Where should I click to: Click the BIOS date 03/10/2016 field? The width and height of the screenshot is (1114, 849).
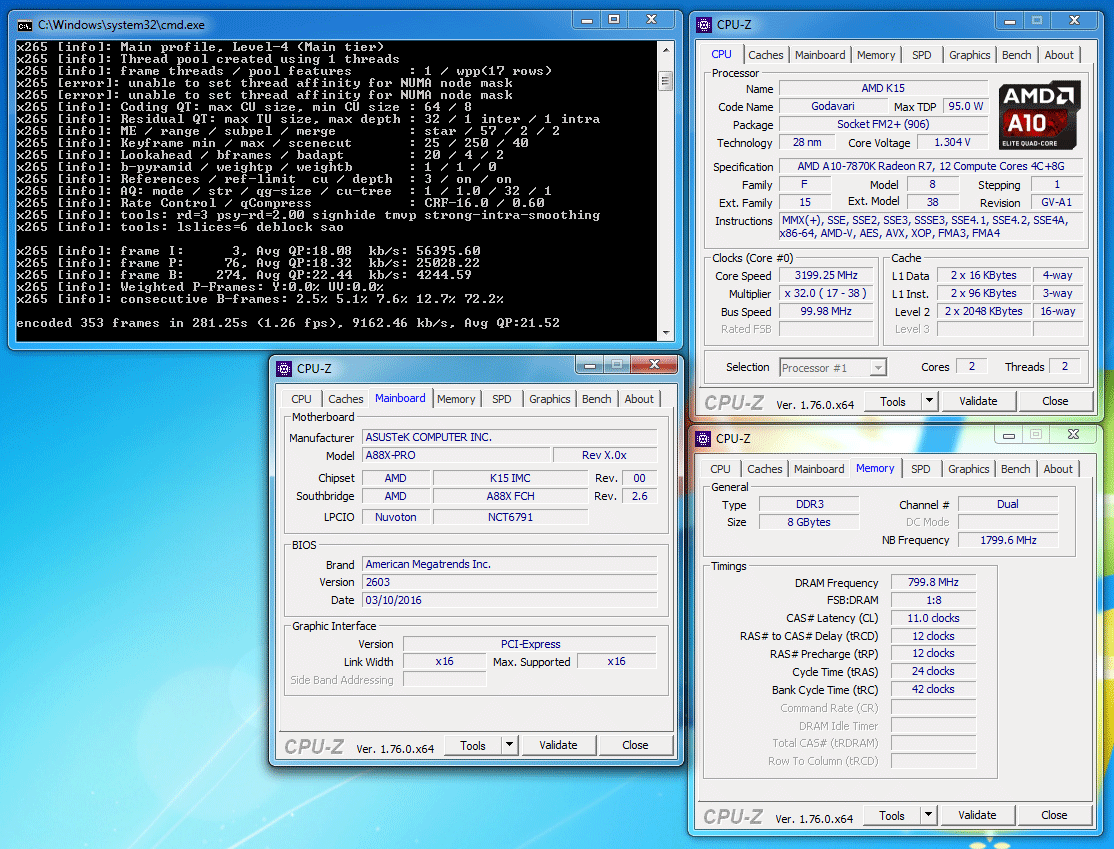[x=510, y=600]
